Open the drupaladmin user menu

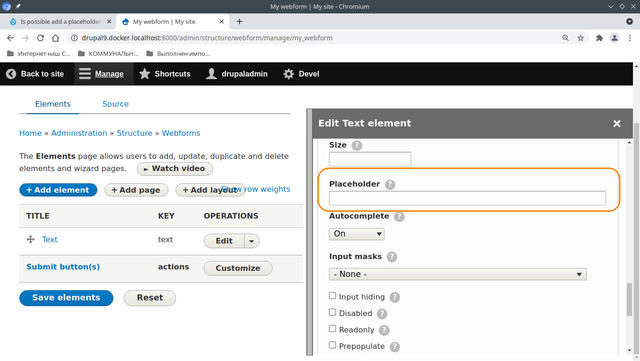point(237,74)
